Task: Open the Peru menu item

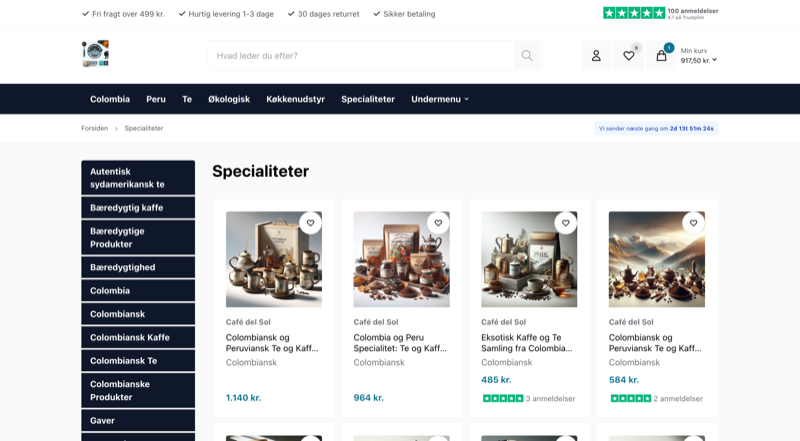Action: pyautogui.click(x=156, y=99)
